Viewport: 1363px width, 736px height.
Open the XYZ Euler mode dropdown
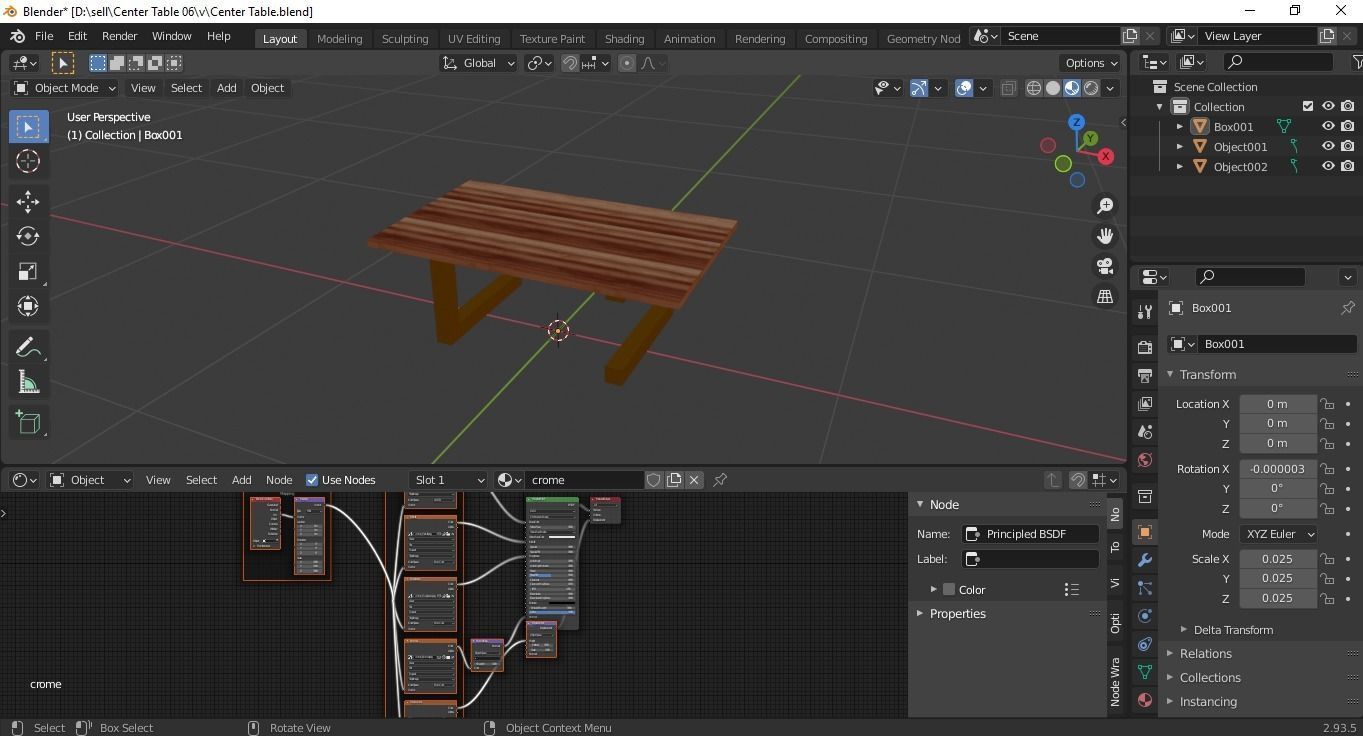click(x=1278, y=534)
